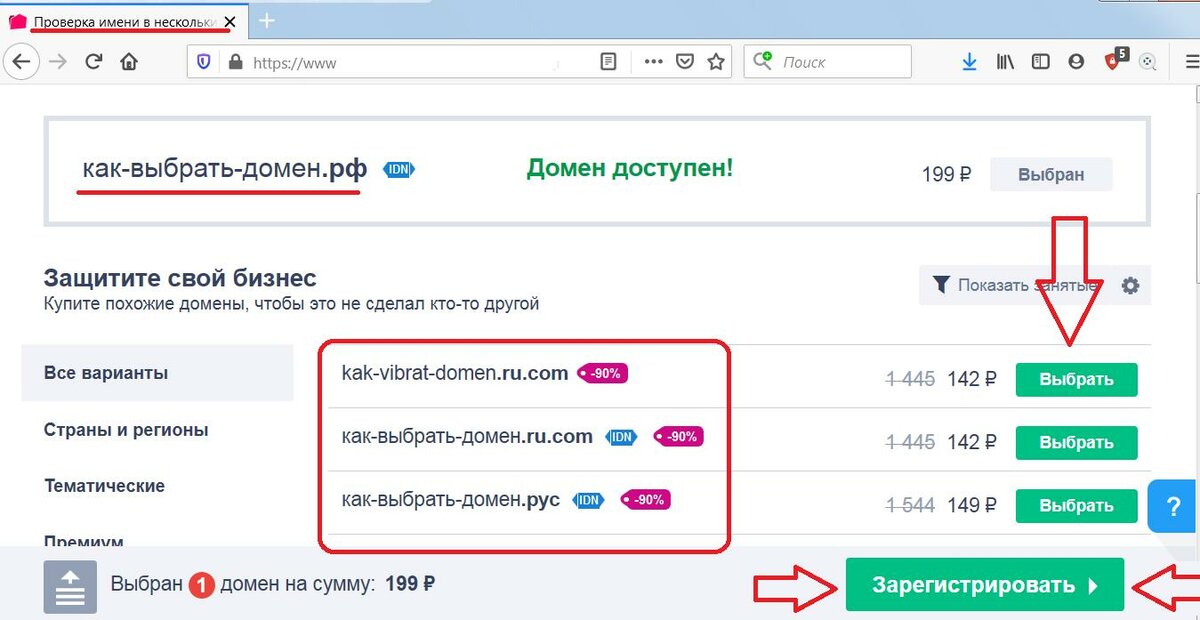Switch to 'Страны и регионы' category
This screenshot has width=1200, height=620.
click(126, 430)
